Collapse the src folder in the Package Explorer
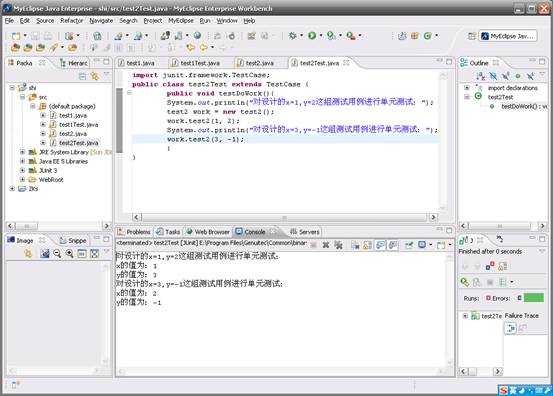553x396 pixels. pos(23,97)
